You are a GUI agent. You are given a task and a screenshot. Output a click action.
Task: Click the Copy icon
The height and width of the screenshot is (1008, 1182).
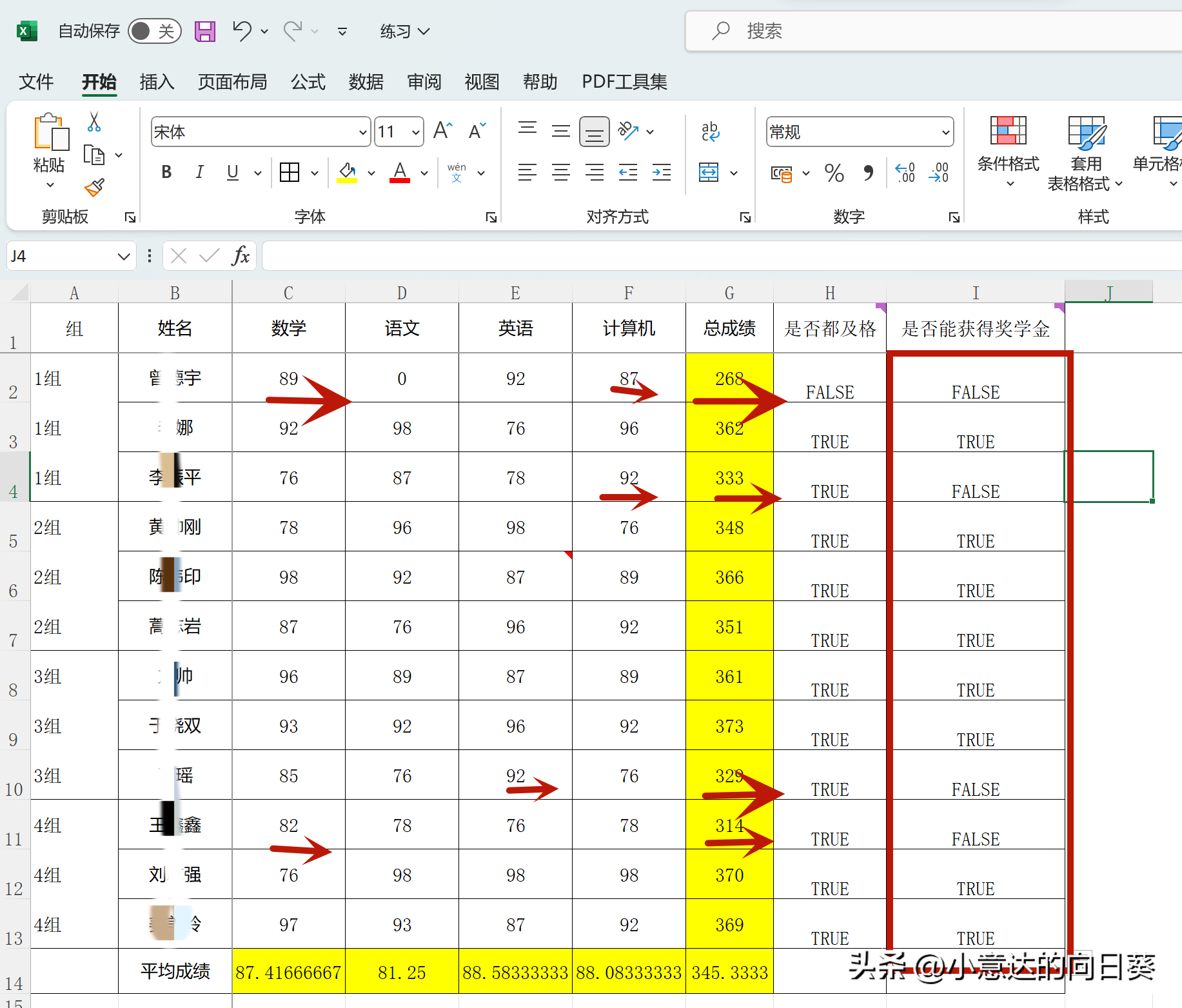[x=94, y=155]
